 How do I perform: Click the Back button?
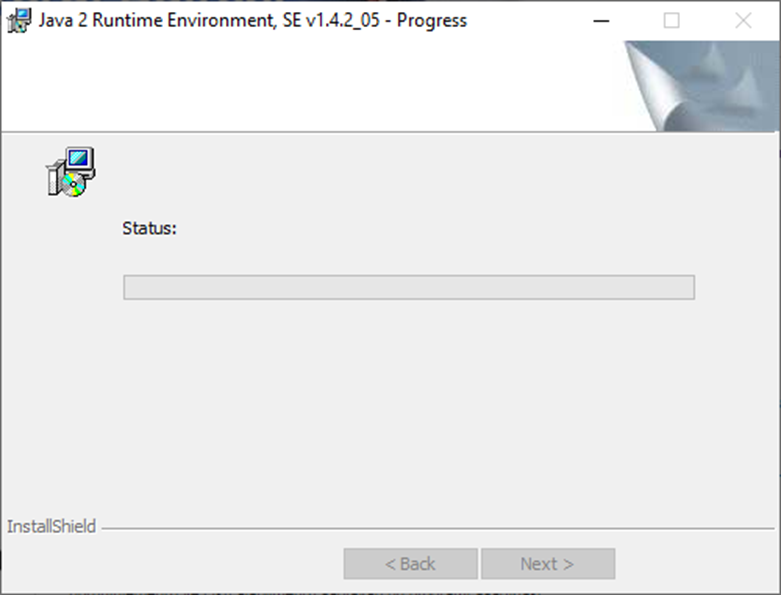(410, 564)
